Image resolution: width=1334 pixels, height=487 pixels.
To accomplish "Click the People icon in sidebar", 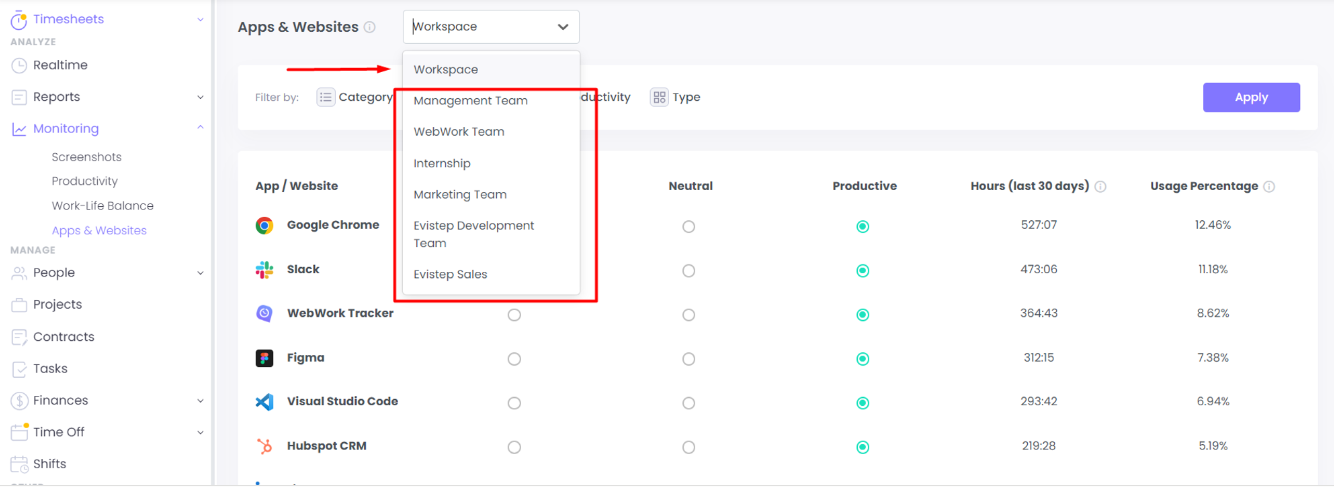I will pyautogui.click(x=19, y=273).
